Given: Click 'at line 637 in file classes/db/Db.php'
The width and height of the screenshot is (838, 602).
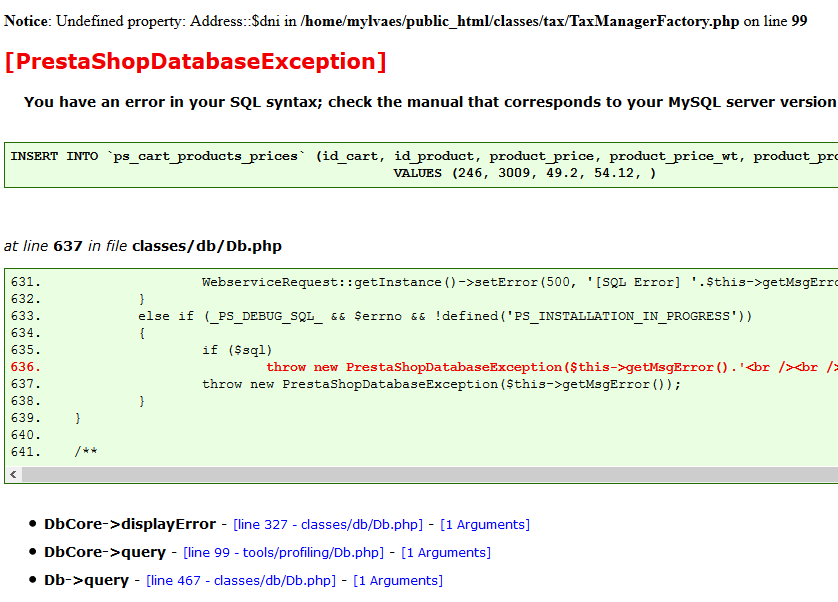Looking at the screenshot, I should pos(143,246).
